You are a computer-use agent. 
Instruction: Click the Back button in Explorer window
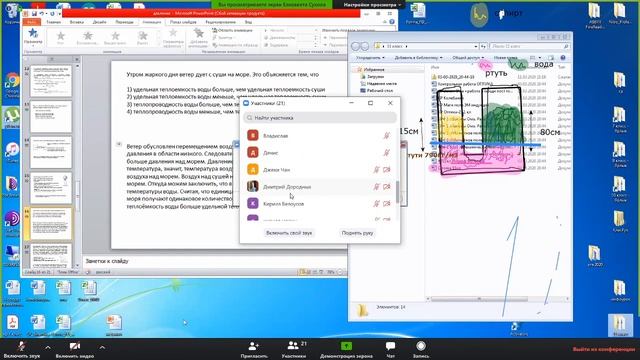(356, 46)
